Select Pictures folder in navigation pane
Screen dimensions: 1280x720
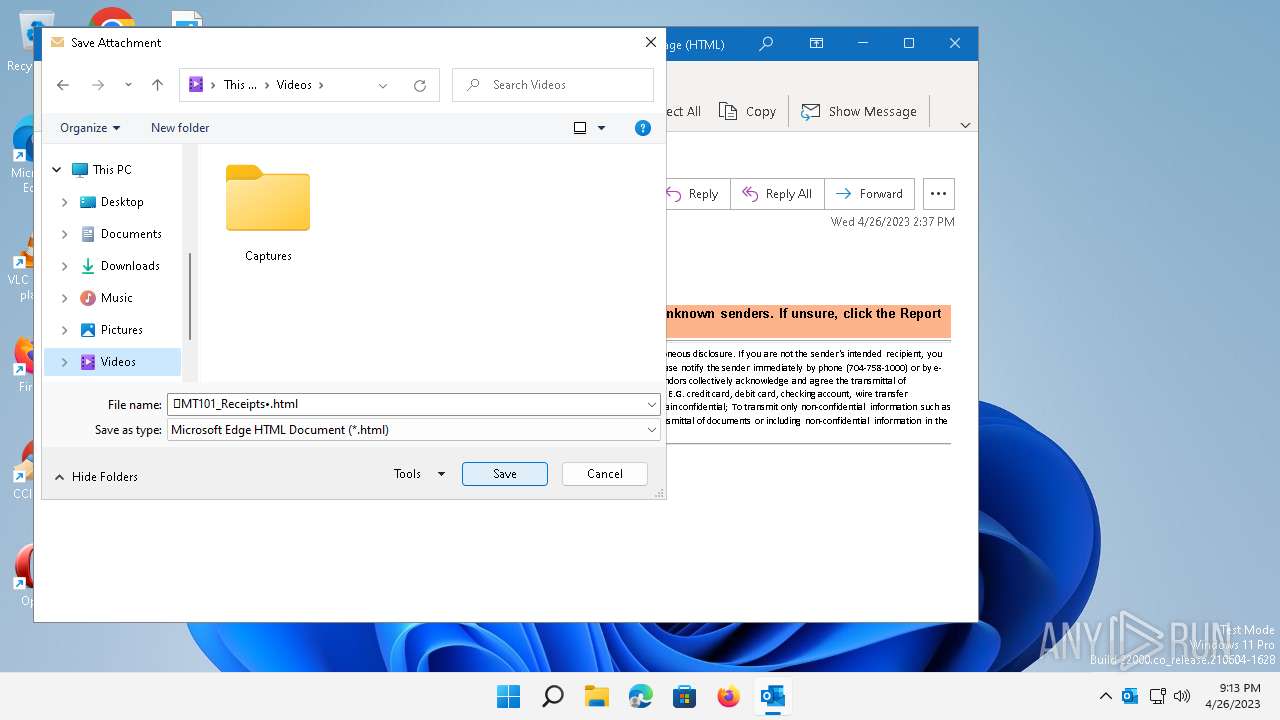(121, 330)
